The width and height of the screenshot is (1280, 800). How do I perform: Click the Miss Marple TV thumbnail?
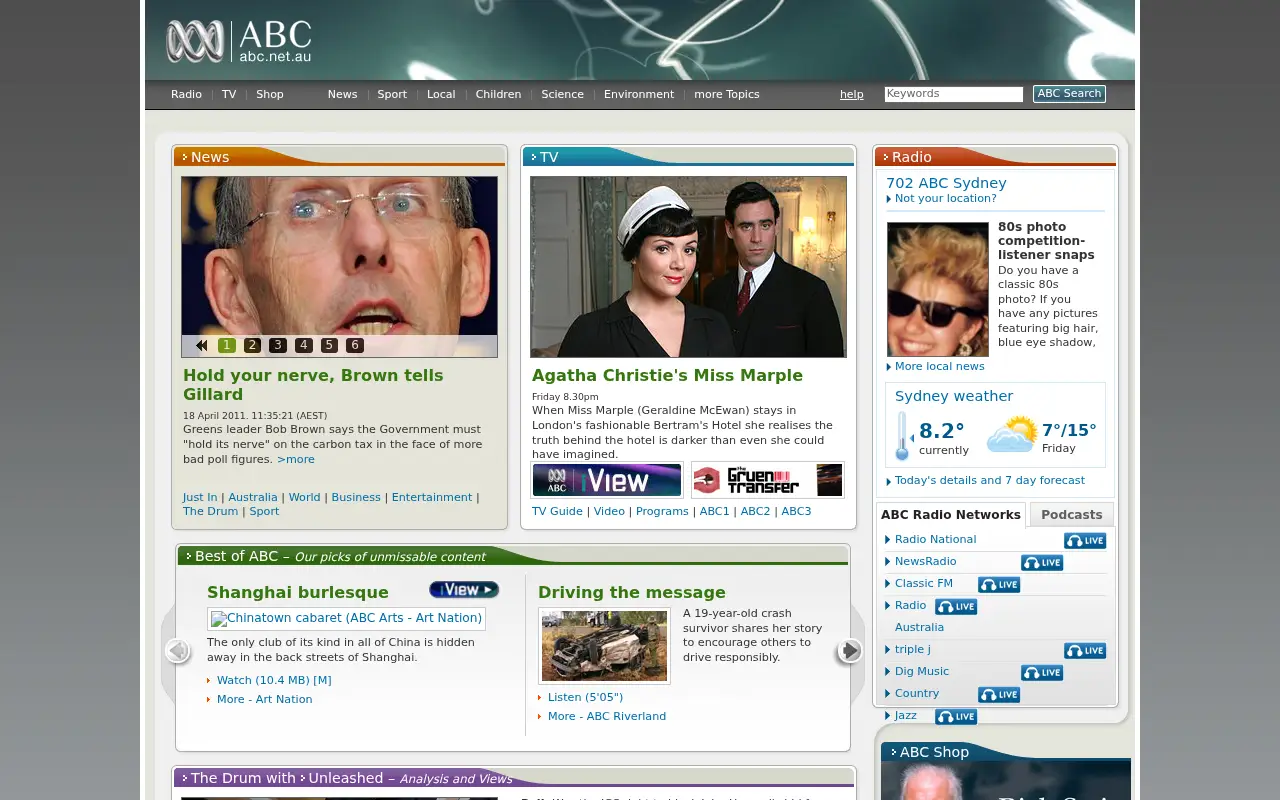[688, 267]
